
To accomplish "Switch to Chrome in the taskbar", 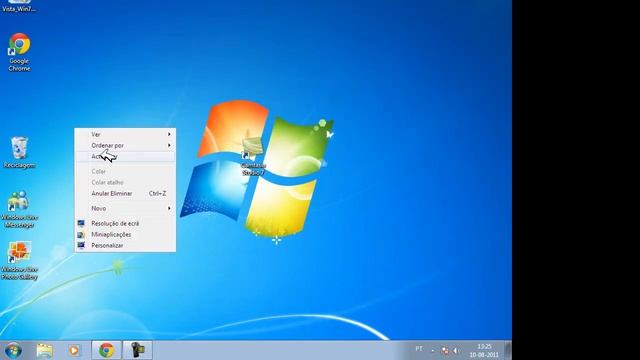I will tap(106, 350).
